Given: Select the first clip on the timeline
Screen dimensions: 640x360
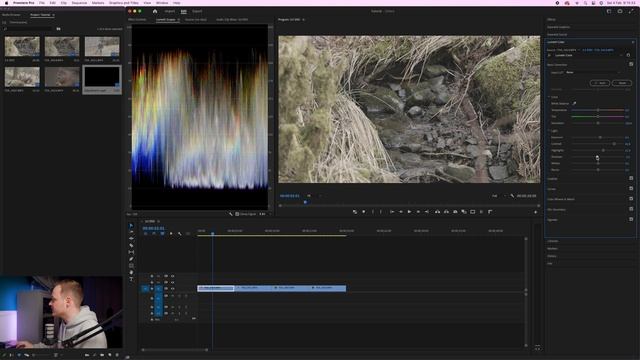Looking at the screenshot, I should pyautogui.click(x=216, y=288).
